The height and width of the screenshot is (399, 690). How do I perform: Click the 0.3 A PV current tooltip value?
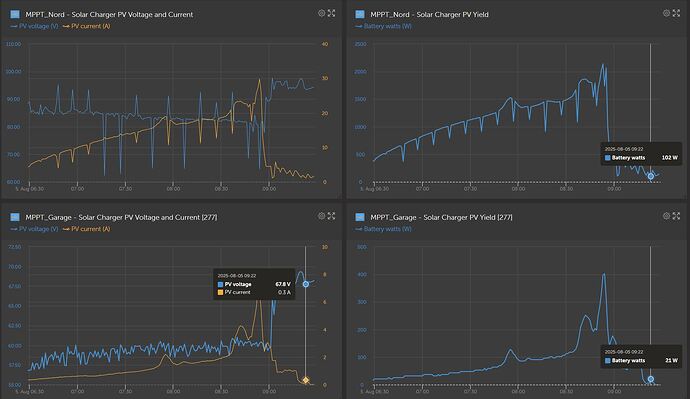pos(284,292)
